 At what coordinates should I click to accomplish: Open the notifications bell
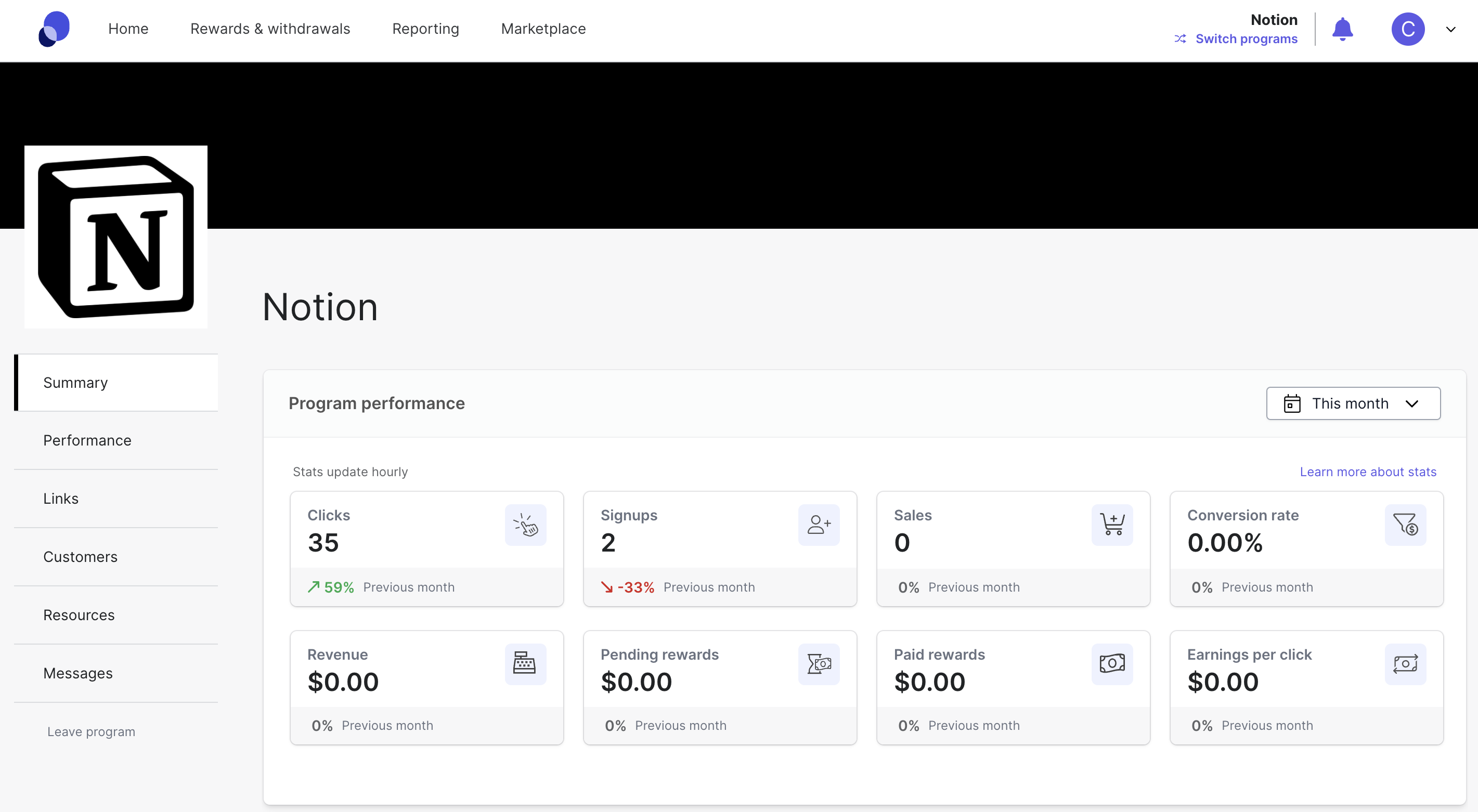1342,29
